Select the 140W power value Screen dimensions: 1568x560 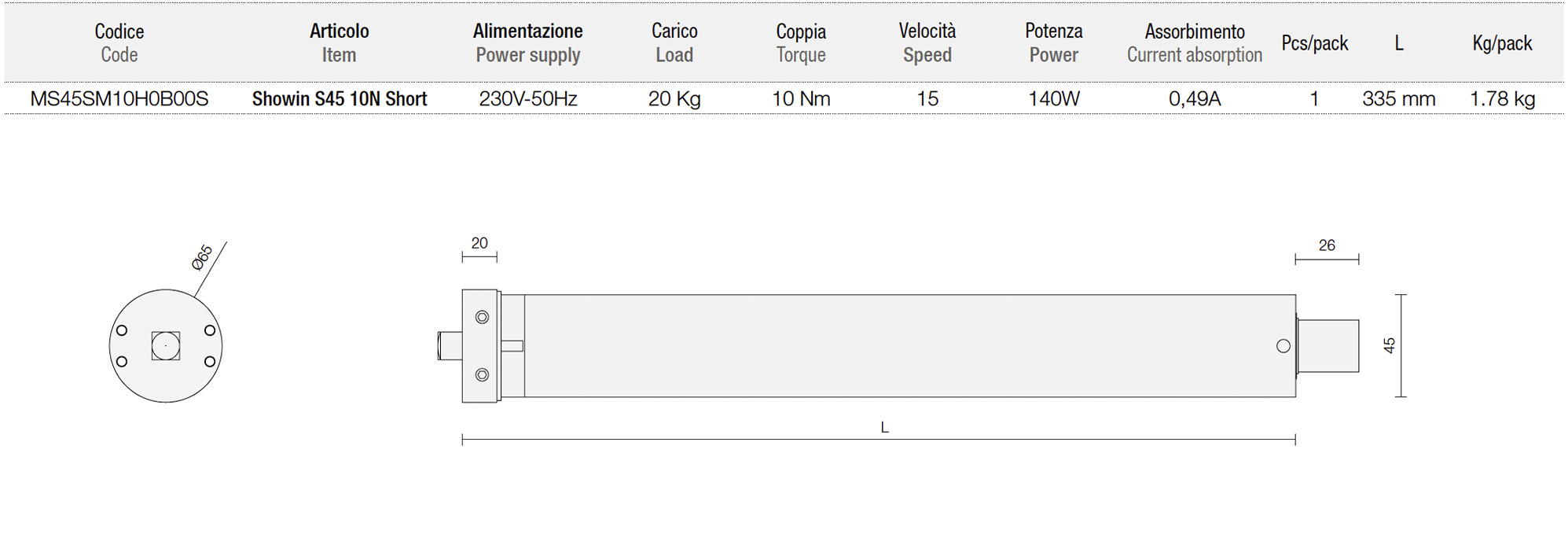1054,99
